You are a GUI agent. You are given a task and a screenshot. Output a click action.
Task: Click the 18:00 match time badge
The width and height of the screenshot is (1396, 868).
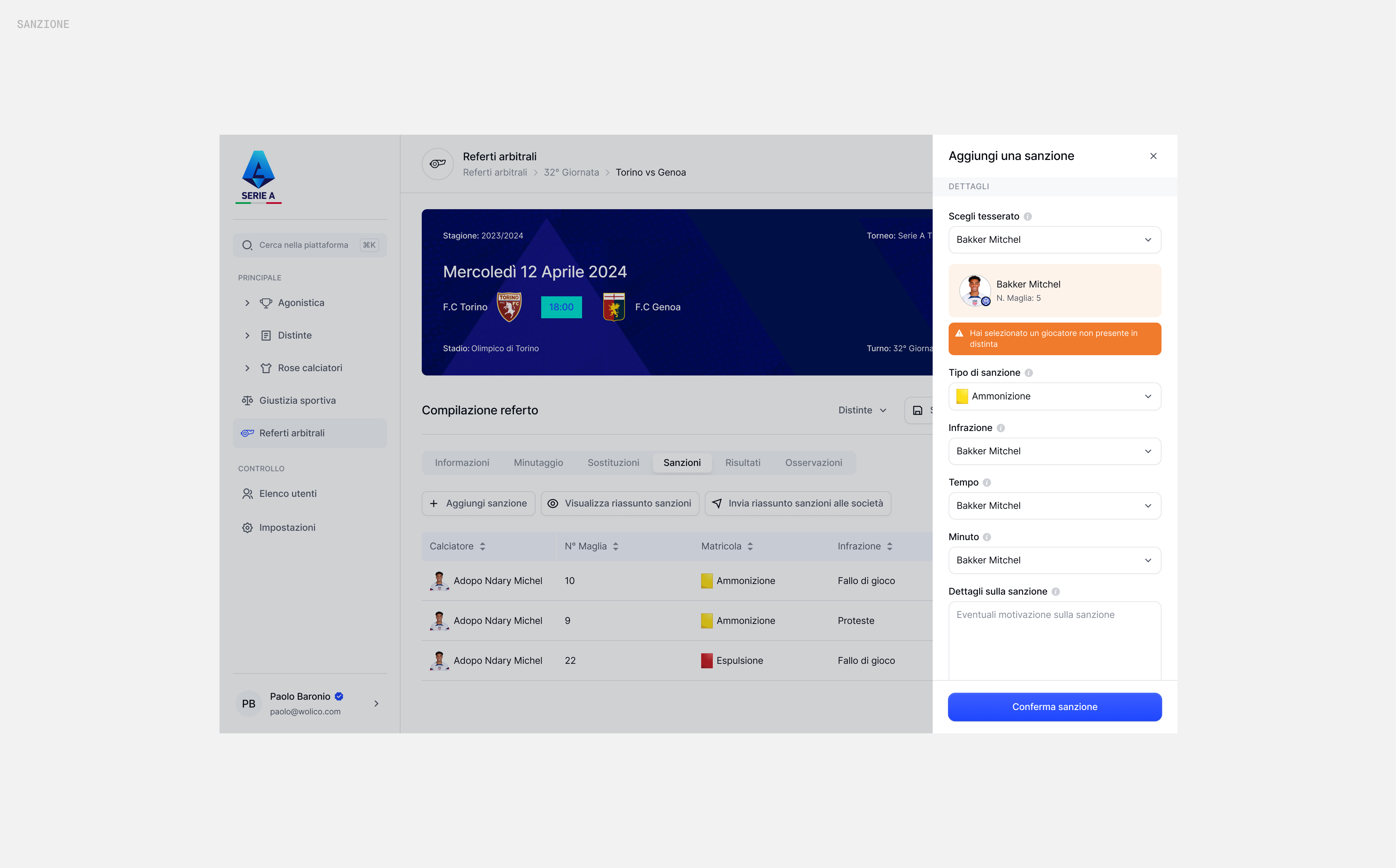point(561,307)
